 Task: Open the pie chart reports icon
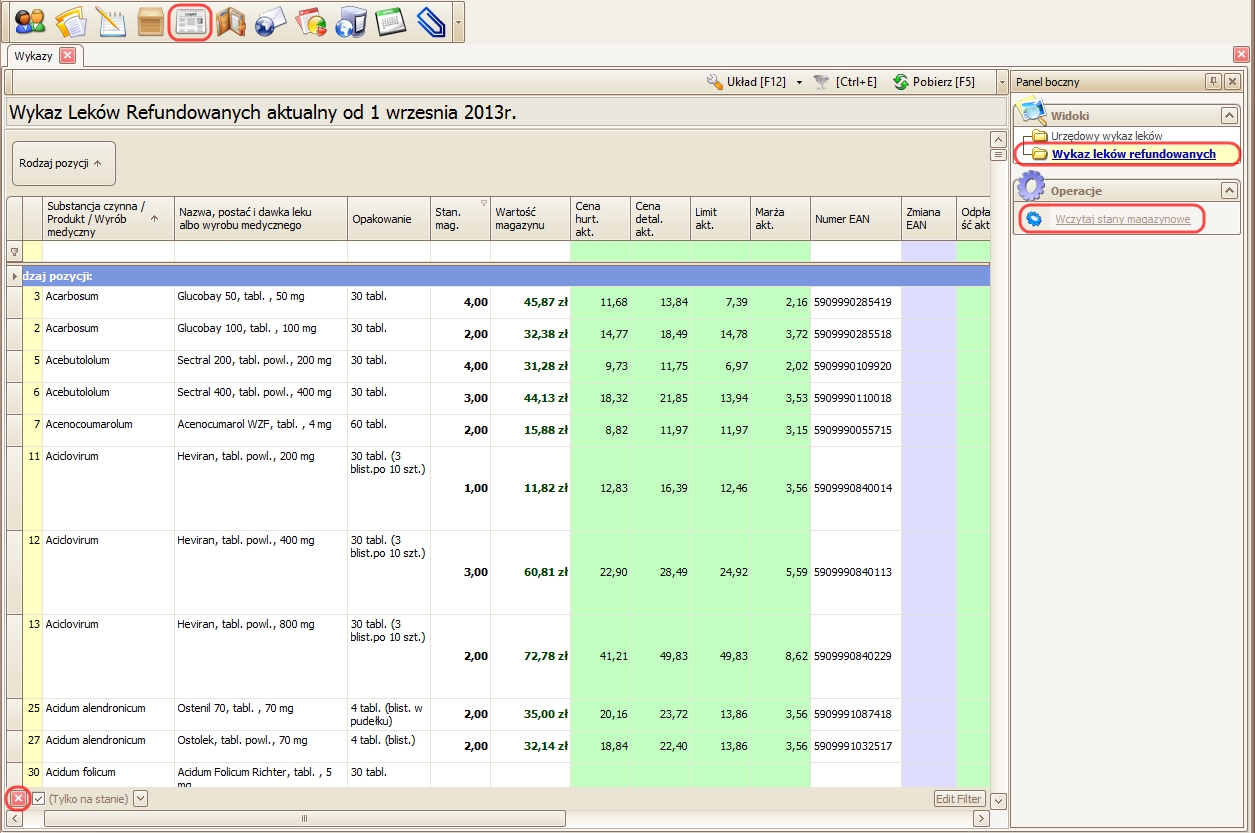pos(311,21)
